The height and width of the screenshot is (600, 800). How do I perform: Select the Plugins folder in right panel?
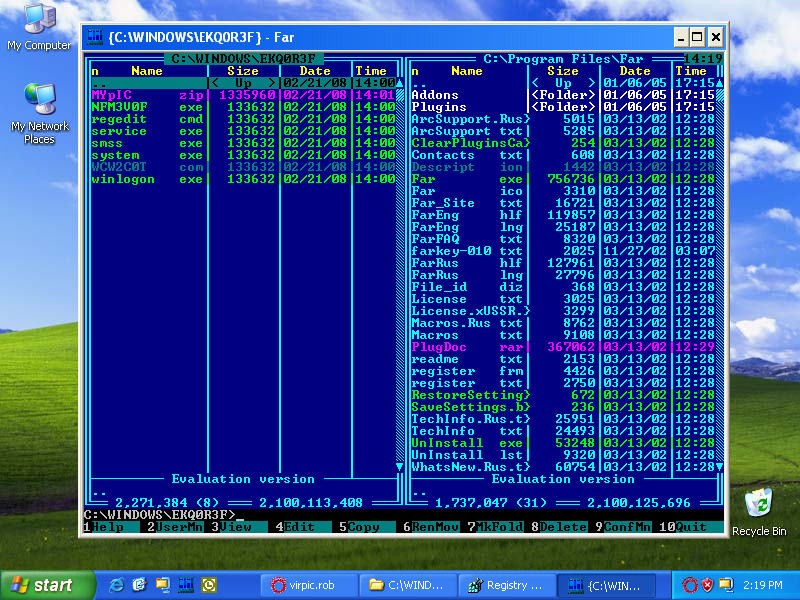[563, 107]
